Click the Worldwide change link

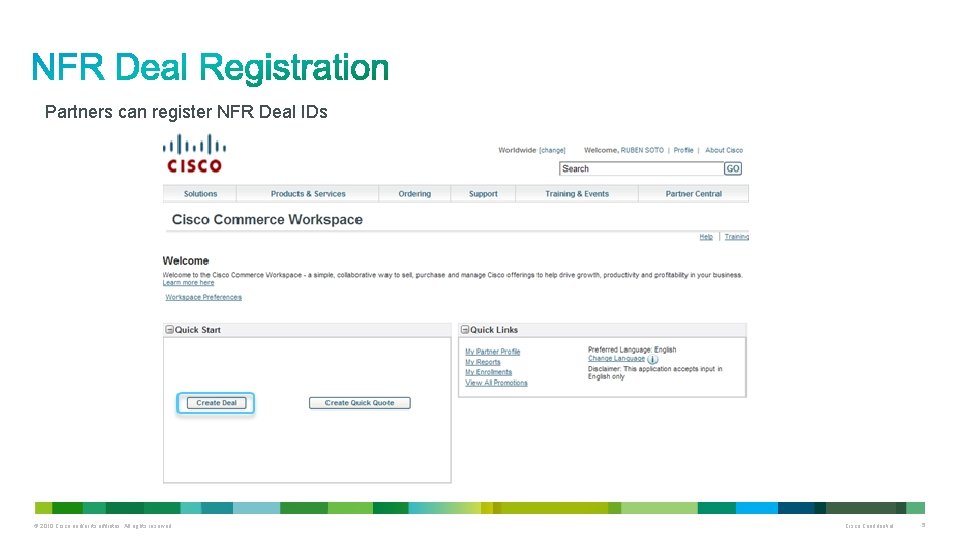552,150
